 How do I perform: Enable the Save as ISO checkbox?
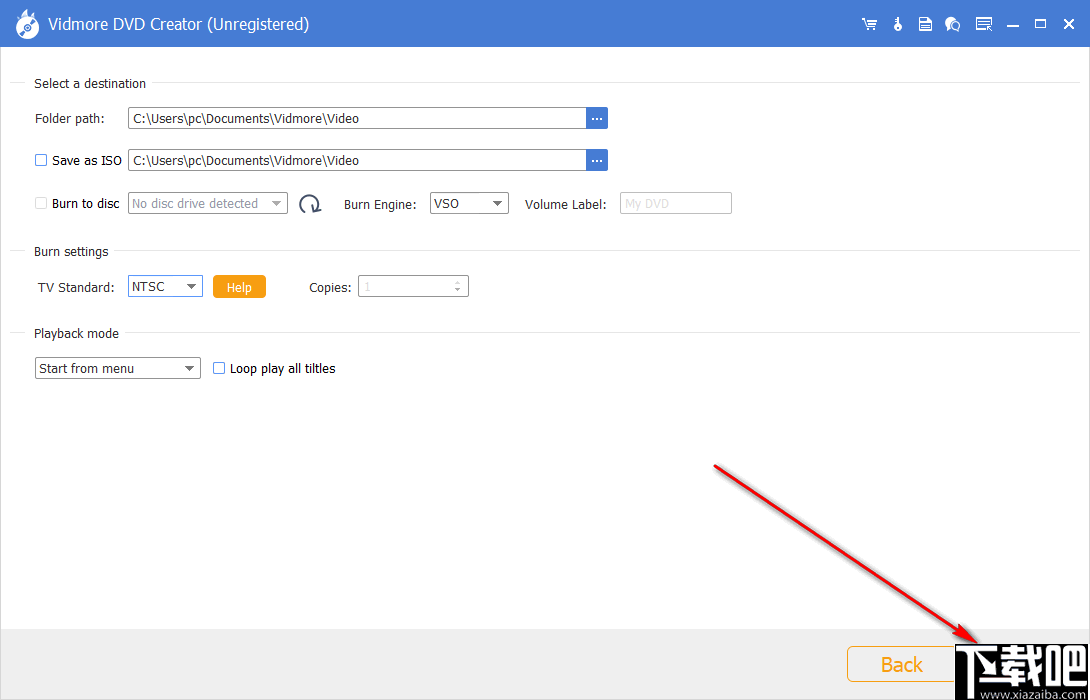click(41, 160)
